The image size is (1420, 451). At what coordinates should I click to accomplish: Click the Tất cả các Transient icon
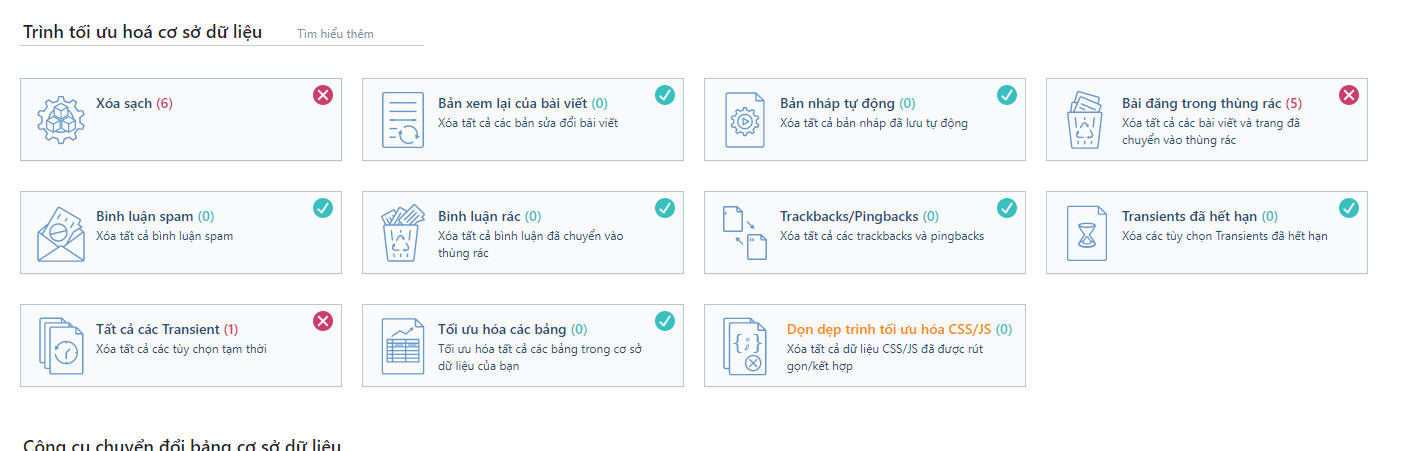click(x=61, y=346)
